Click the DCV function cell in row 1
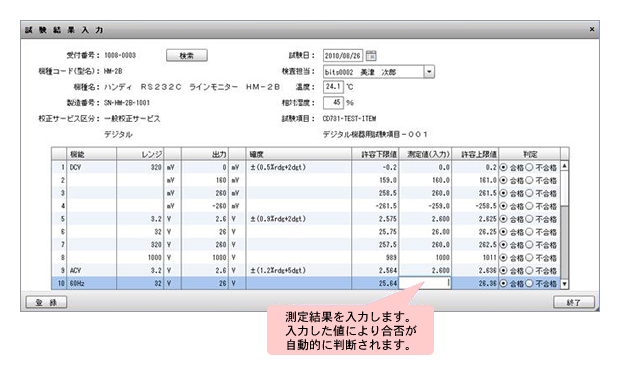Viewport: 620px width, 380px height. click(91, 167)
